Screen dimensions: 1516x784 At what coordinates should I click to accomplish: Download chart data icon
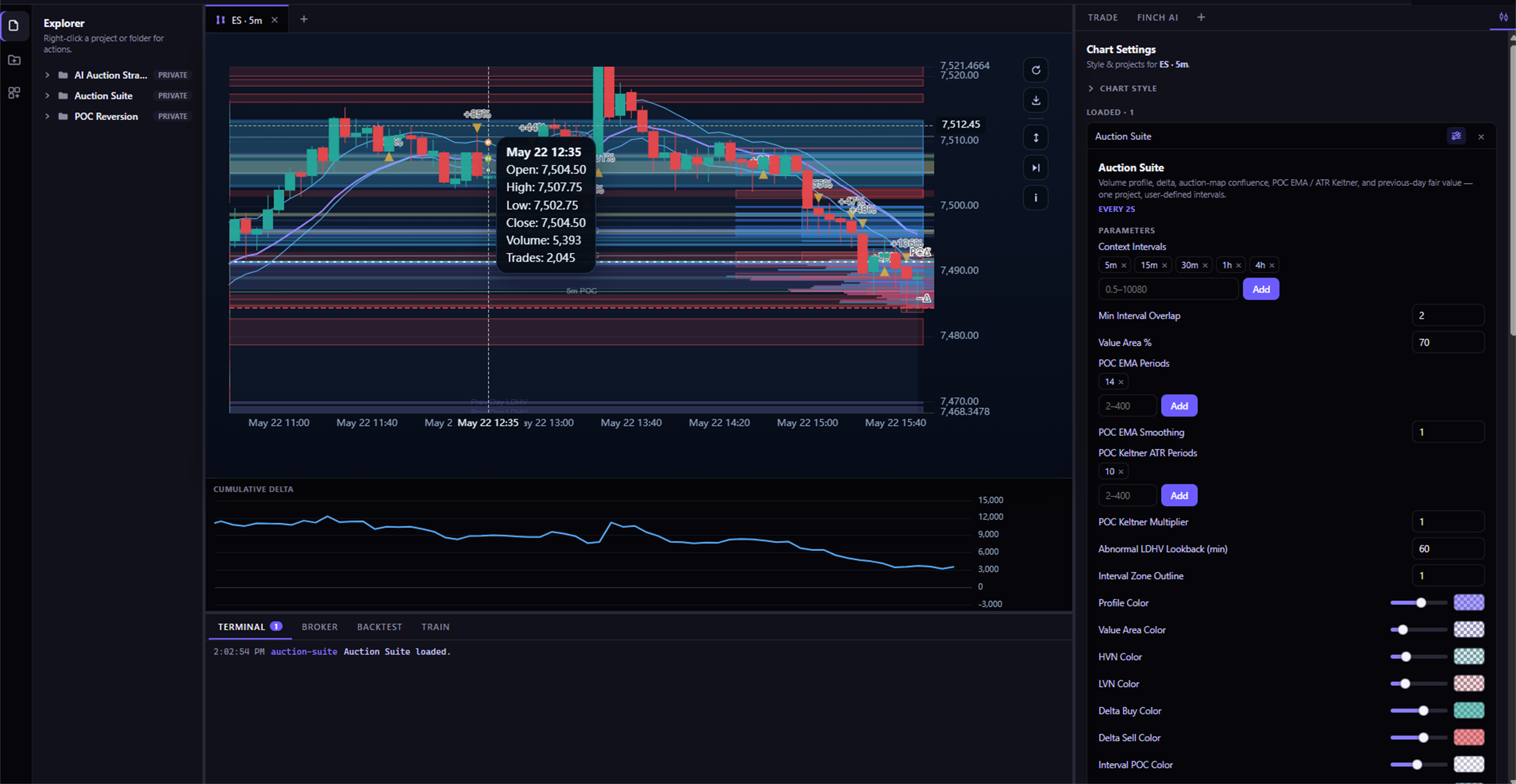click(1036, 100)
